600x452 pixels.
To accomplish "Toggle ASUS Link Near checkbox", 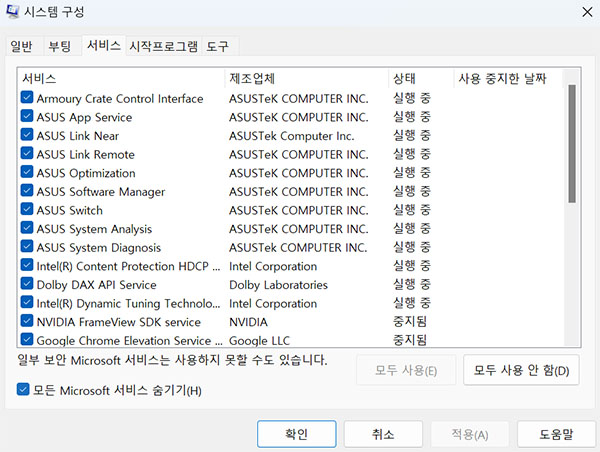I will click(x=27, y=135).
